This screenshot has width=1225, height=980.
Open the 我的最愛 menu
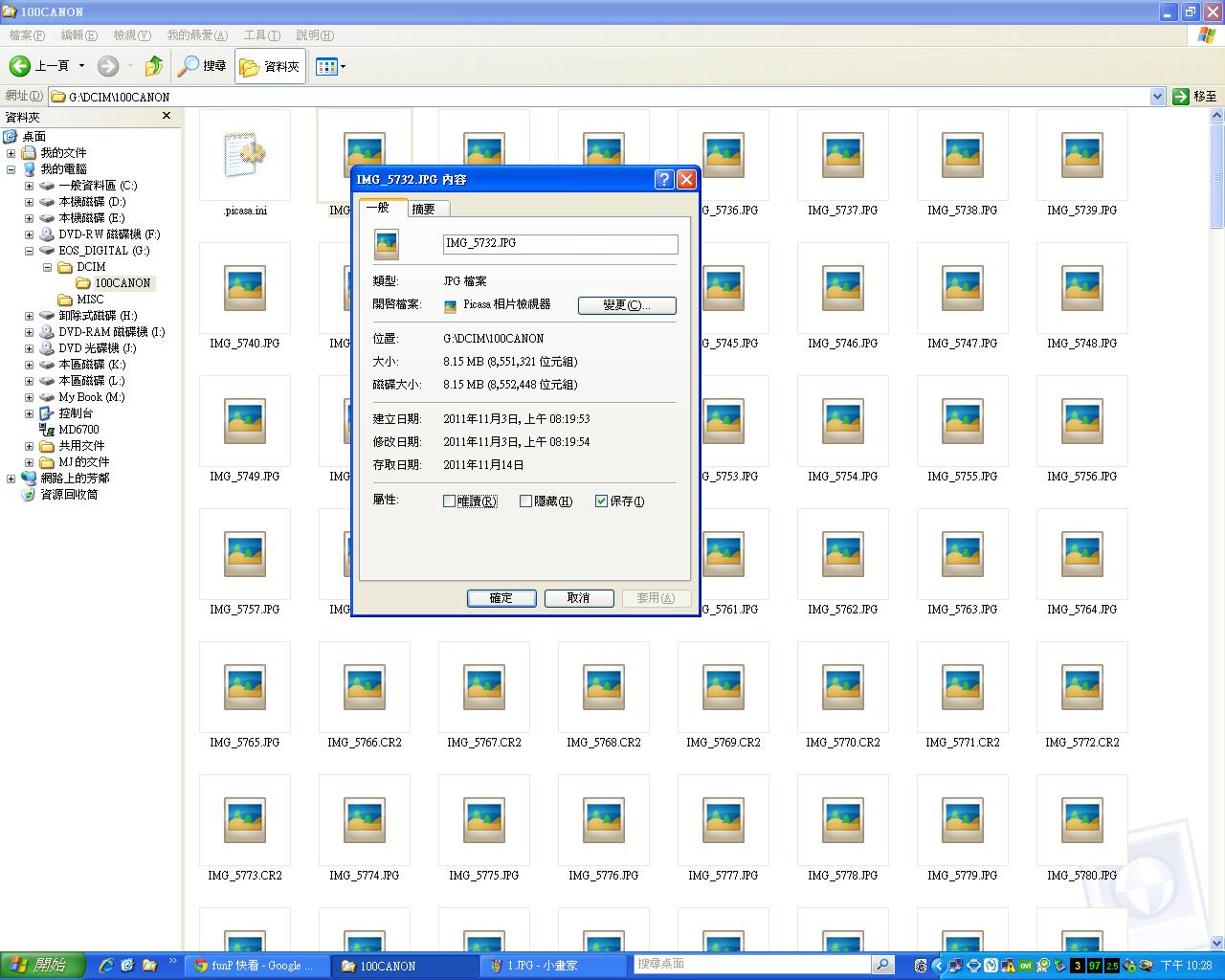click(x=197, y=35)
